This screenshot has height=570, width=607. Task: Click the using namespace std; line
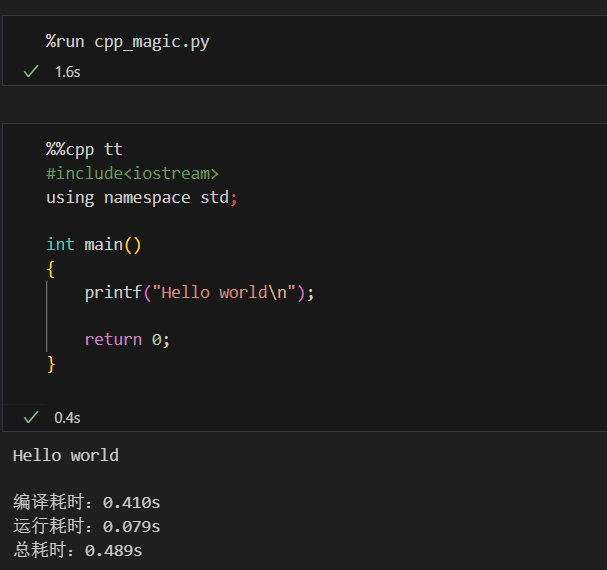[142, 198]
